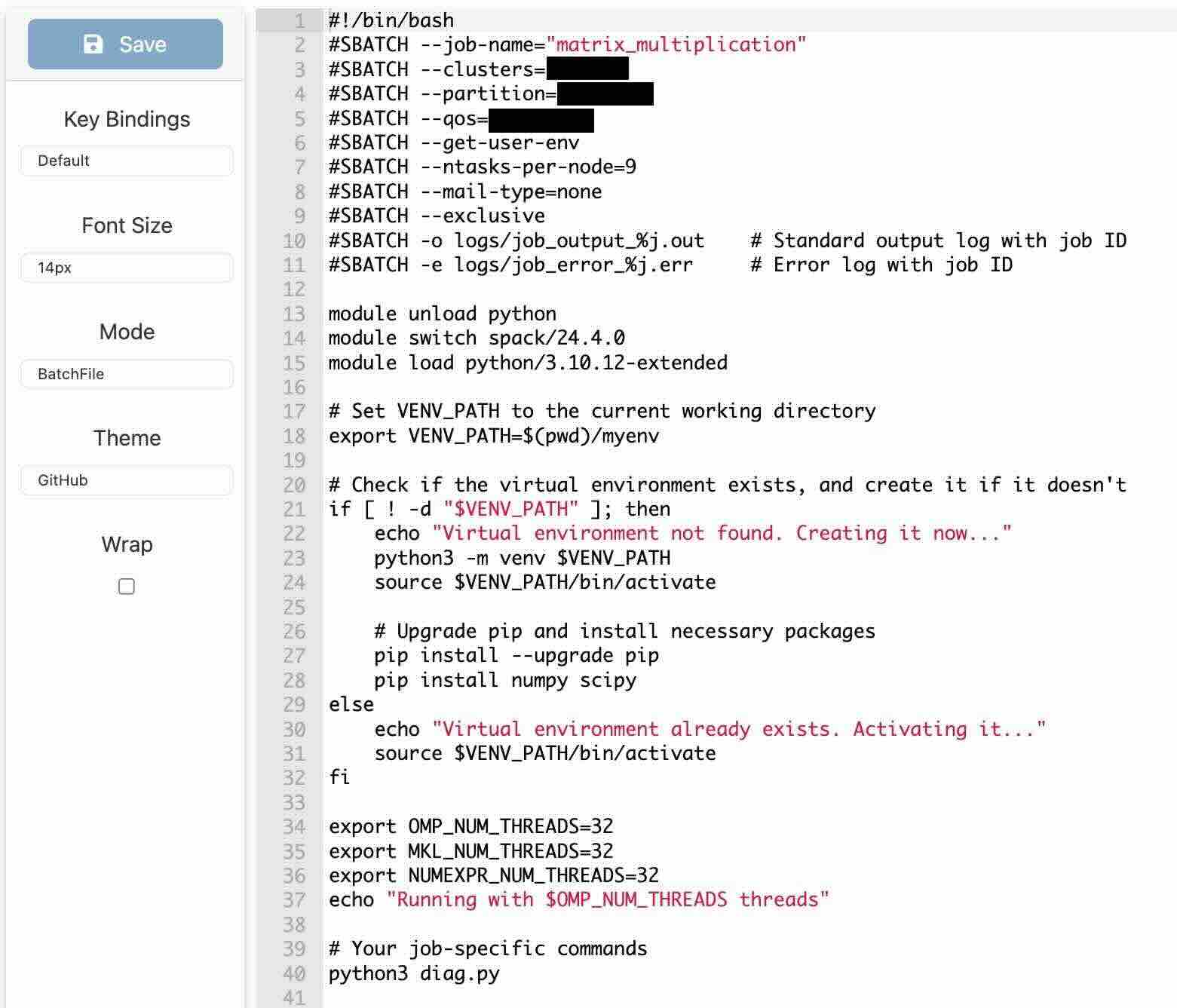
Task: Click the "module load python/3.10.12-extended" line
Action: pos(528,363)
